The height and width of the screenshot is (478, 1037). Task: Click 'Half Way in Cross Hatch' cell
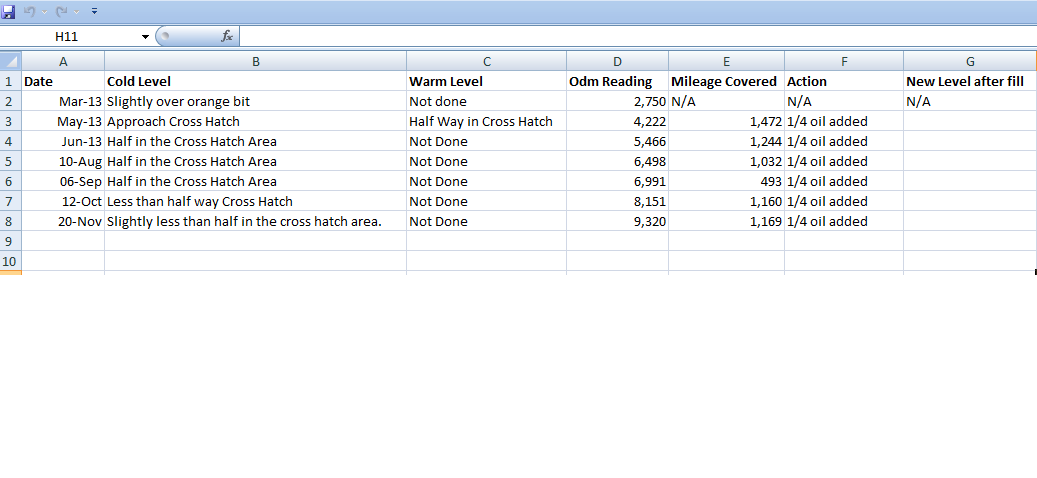pos(487,121)
